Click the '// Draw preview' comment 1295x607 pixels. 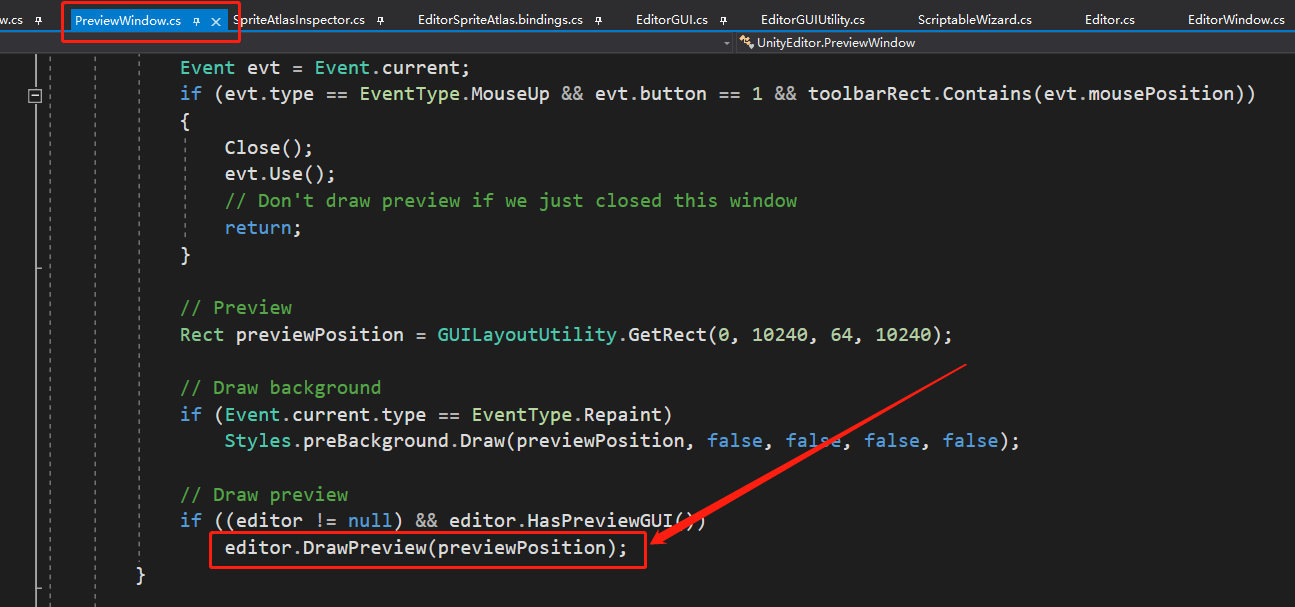click(264, 495)
